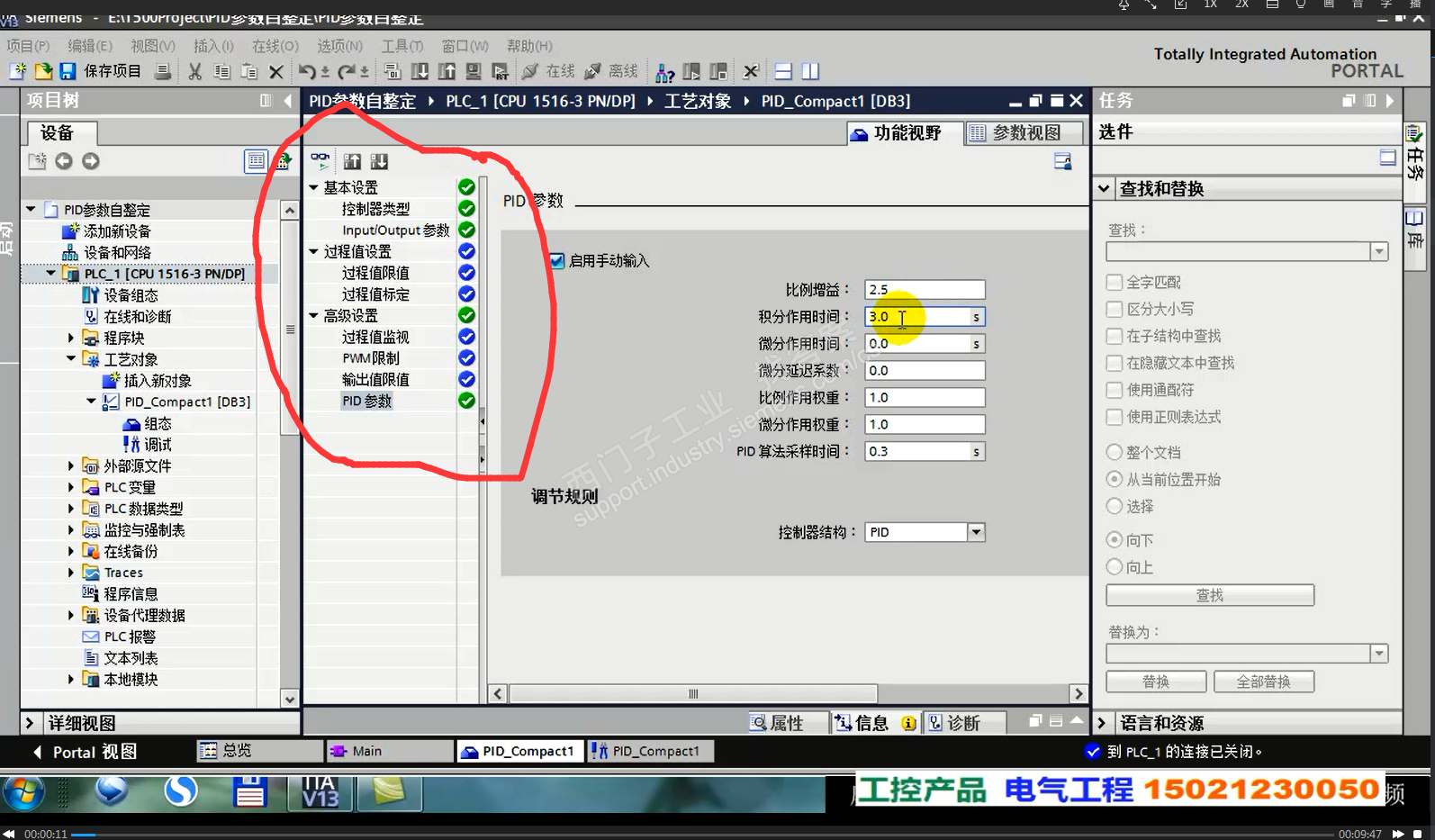
Task: Switch to the 功能视野 tab
Action: 906,133
